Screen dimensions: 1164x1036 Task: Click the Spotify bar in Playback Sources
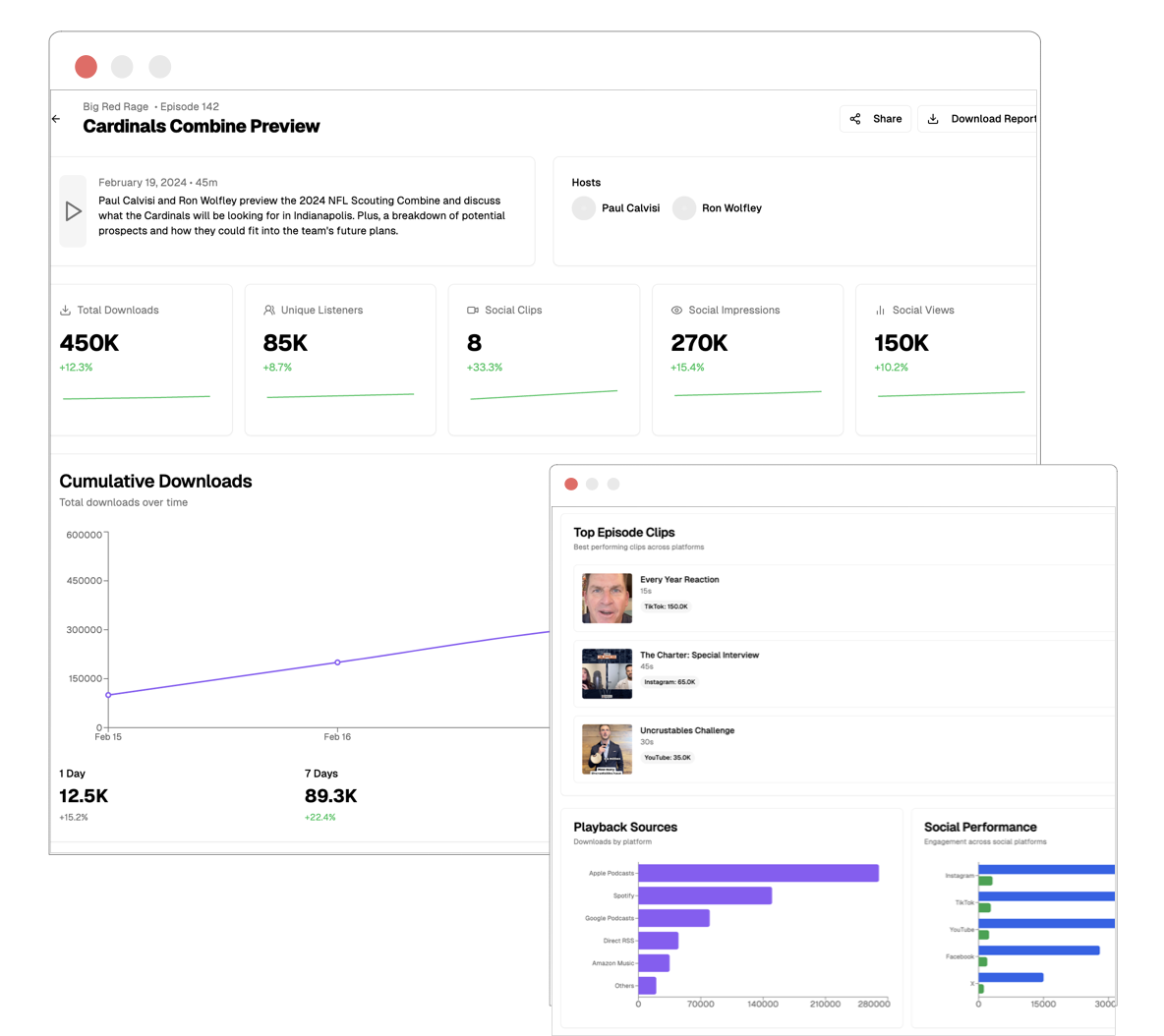pyautogui.click(x=704, y=895)
